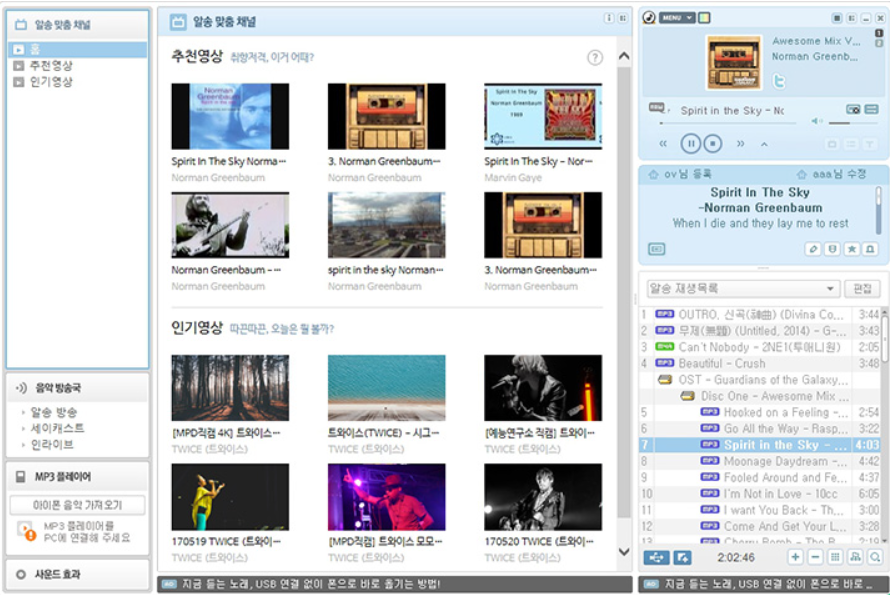Select 홈 in the channel sidebar
This screenshot has height=595, width=890.
[78, 49]
